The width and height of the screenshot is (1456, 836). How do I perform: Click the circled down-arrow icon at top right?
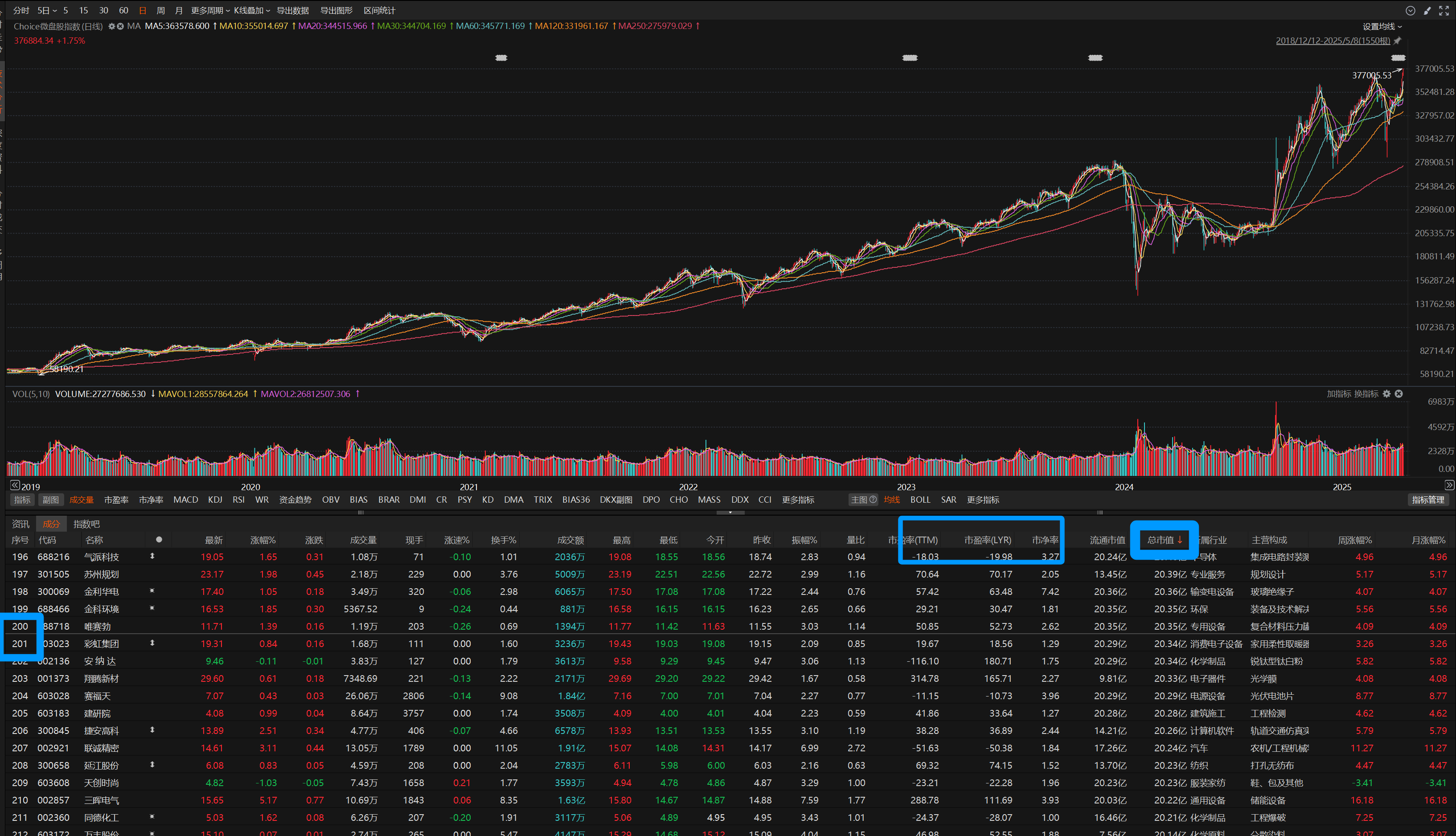point(1410,11)
